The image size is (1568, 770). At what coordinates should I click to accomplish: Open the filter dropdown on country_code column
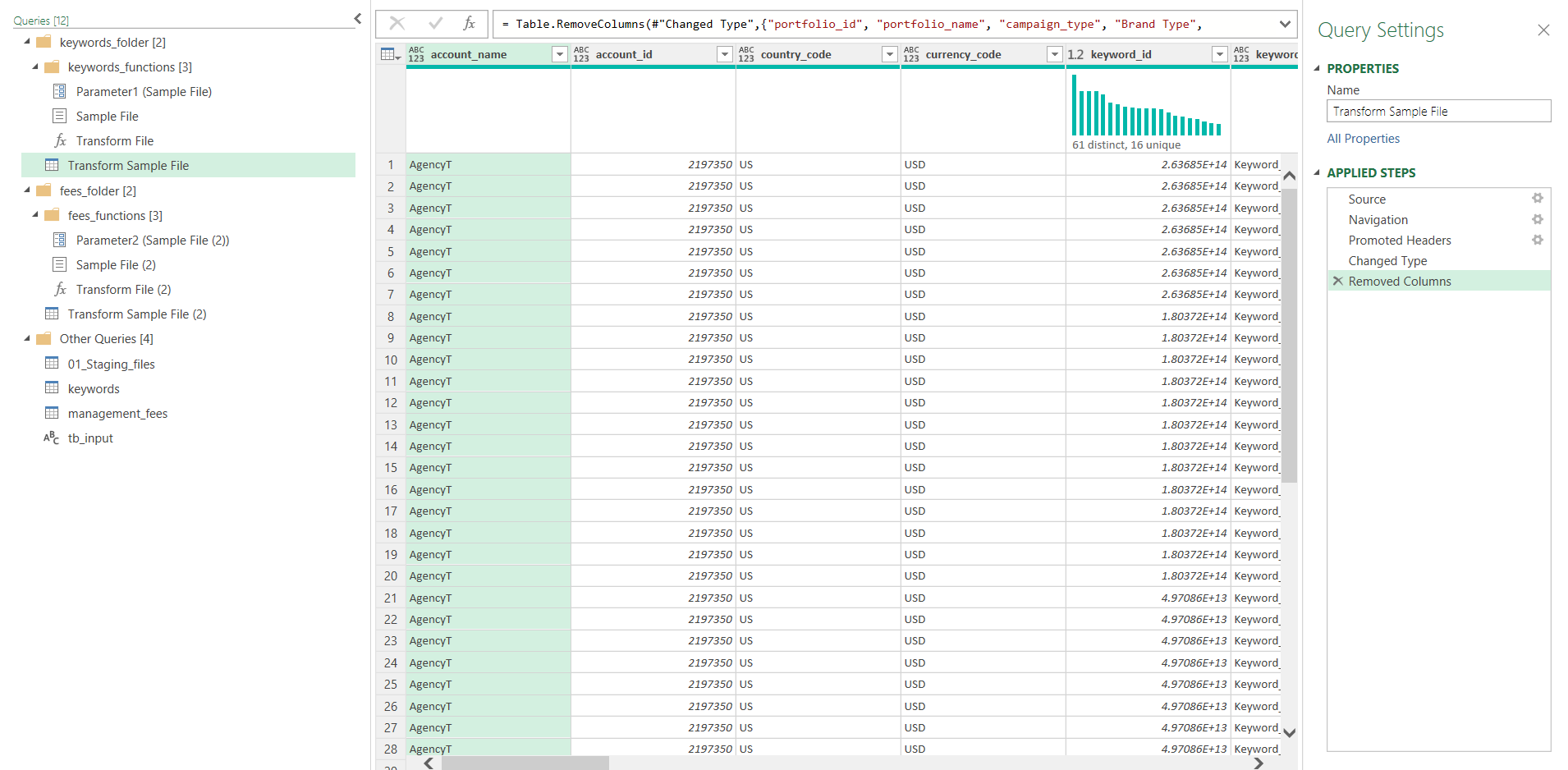pyautogui.click(x=889, y=54)
